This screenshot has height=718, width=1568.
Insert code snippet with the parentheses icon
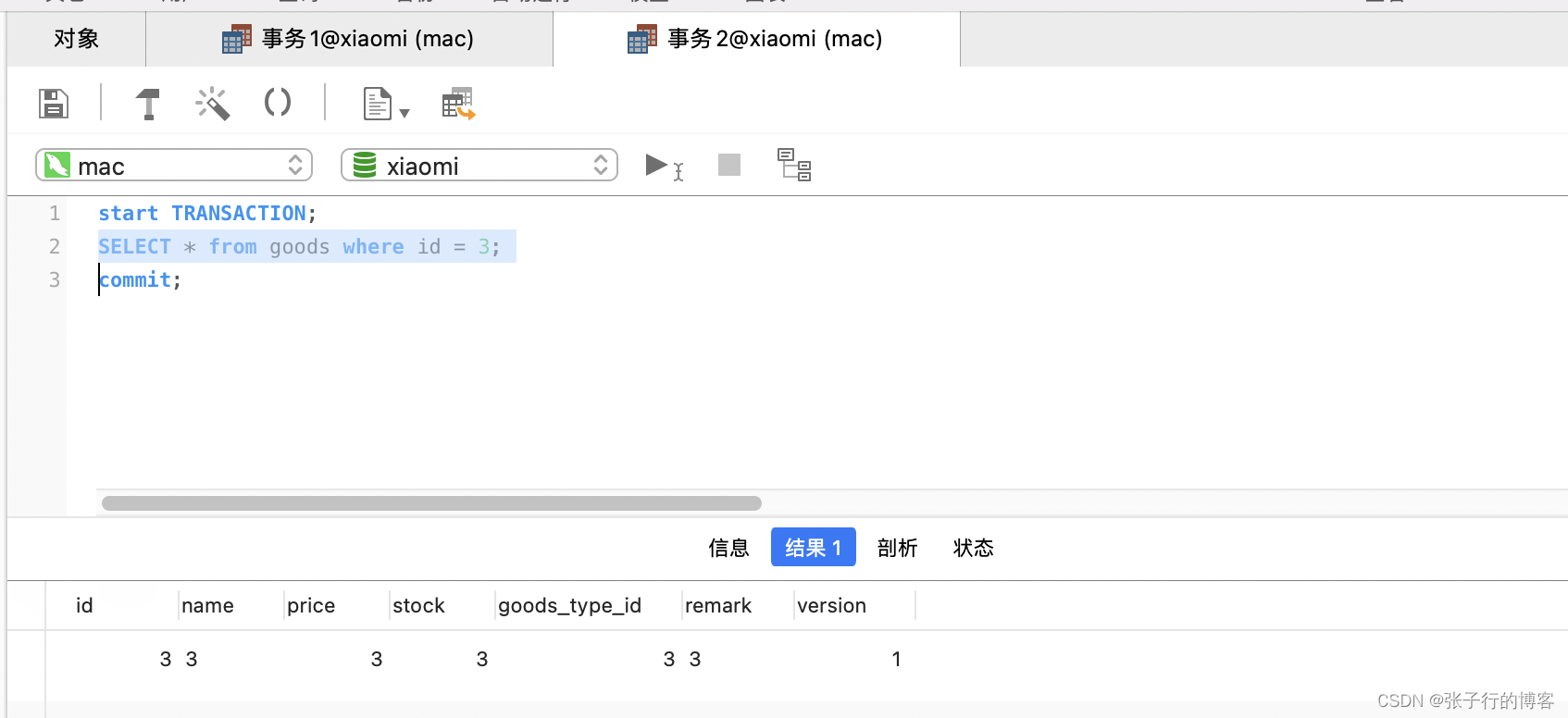point(278,102)
